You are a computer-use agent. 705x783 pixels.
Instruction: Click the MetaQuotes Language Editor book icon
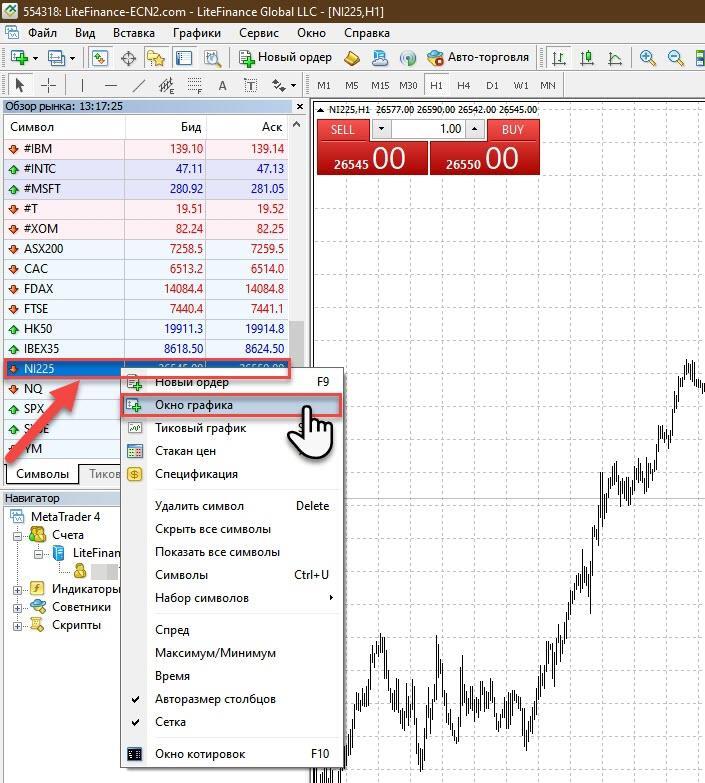pyautogui.click(x=352, y=58)
